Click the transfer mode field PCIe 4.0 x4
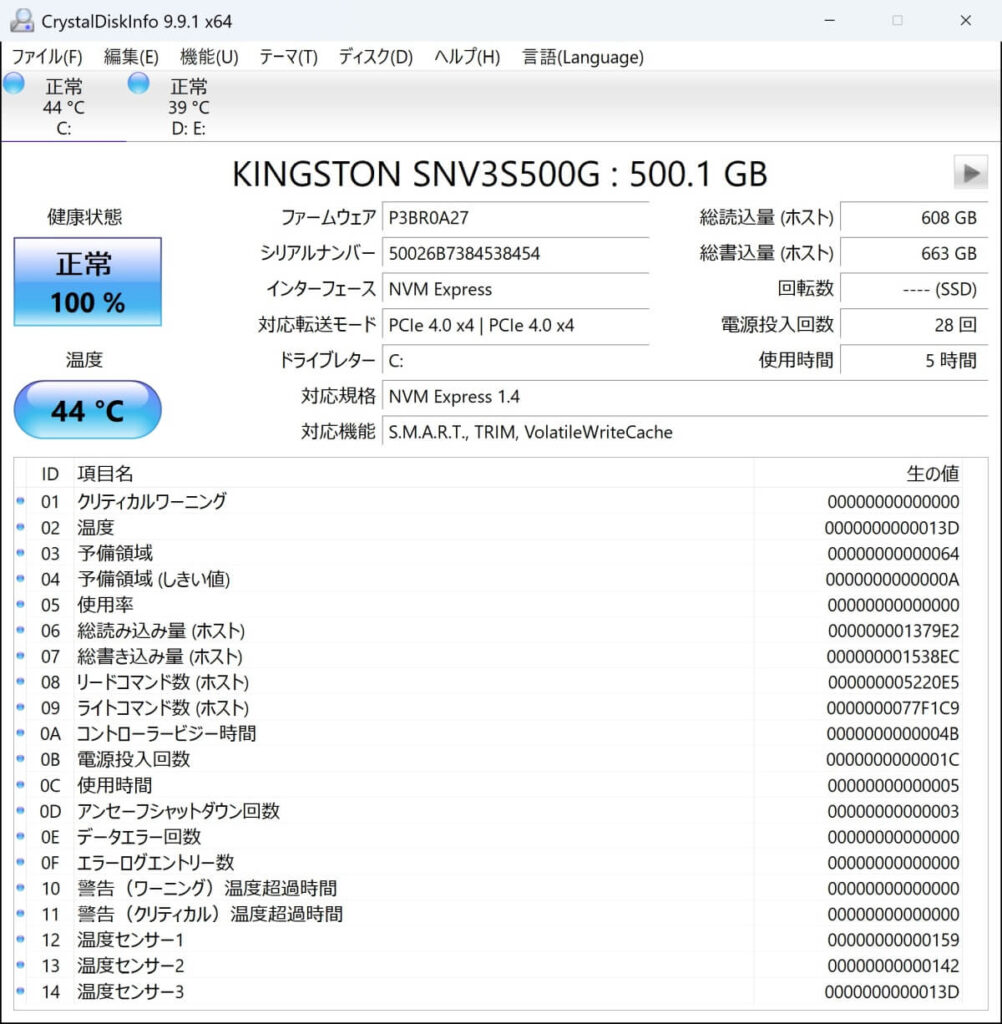 coord(515,325)
